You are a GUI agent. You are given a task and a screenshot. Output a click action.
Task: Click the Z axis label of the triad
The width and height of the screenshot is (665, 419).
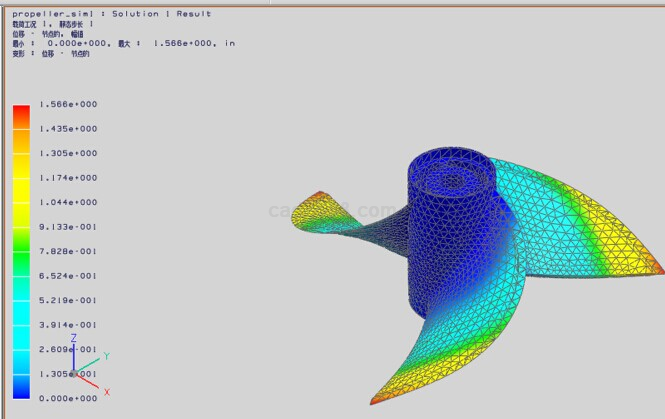tap(74, 339)
